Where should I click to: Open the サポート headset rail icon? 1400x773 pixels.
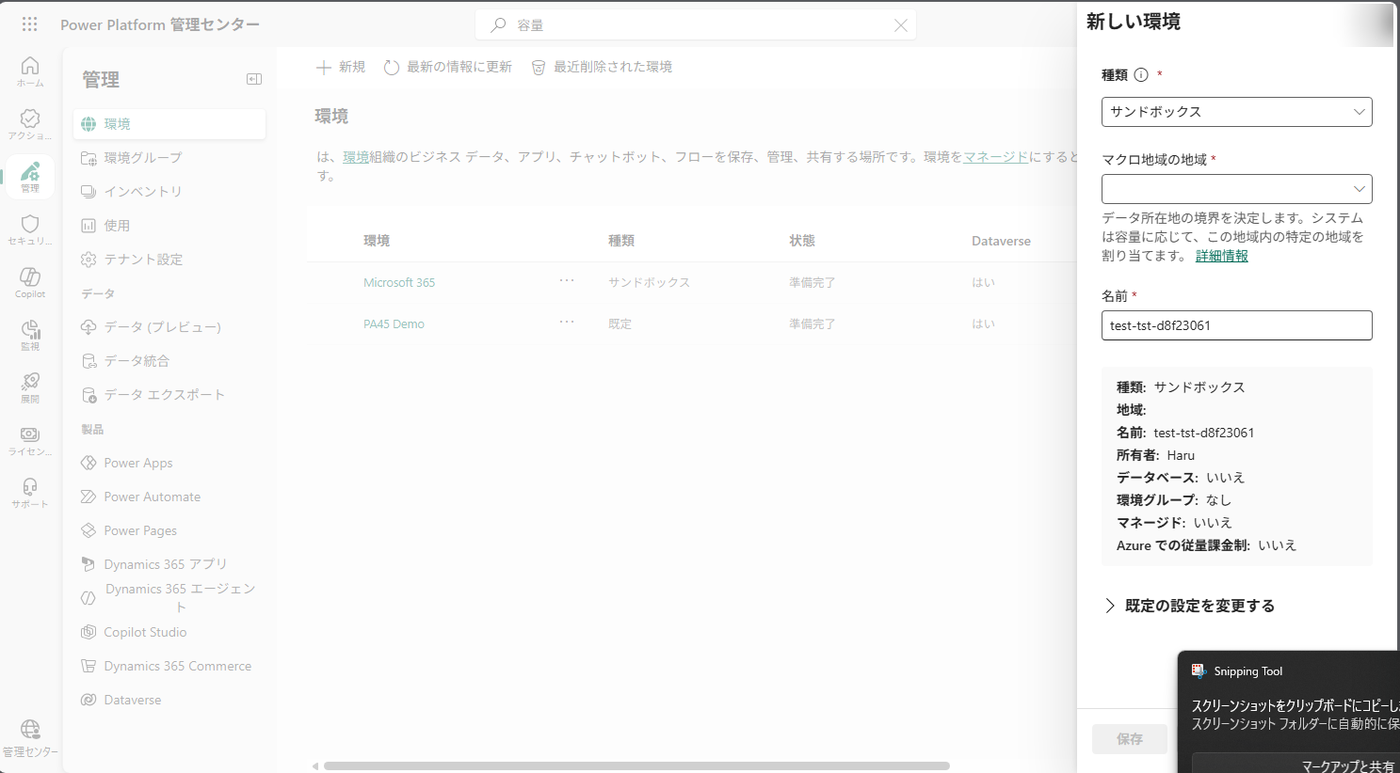pyautogui.click(x=30, y=493)
